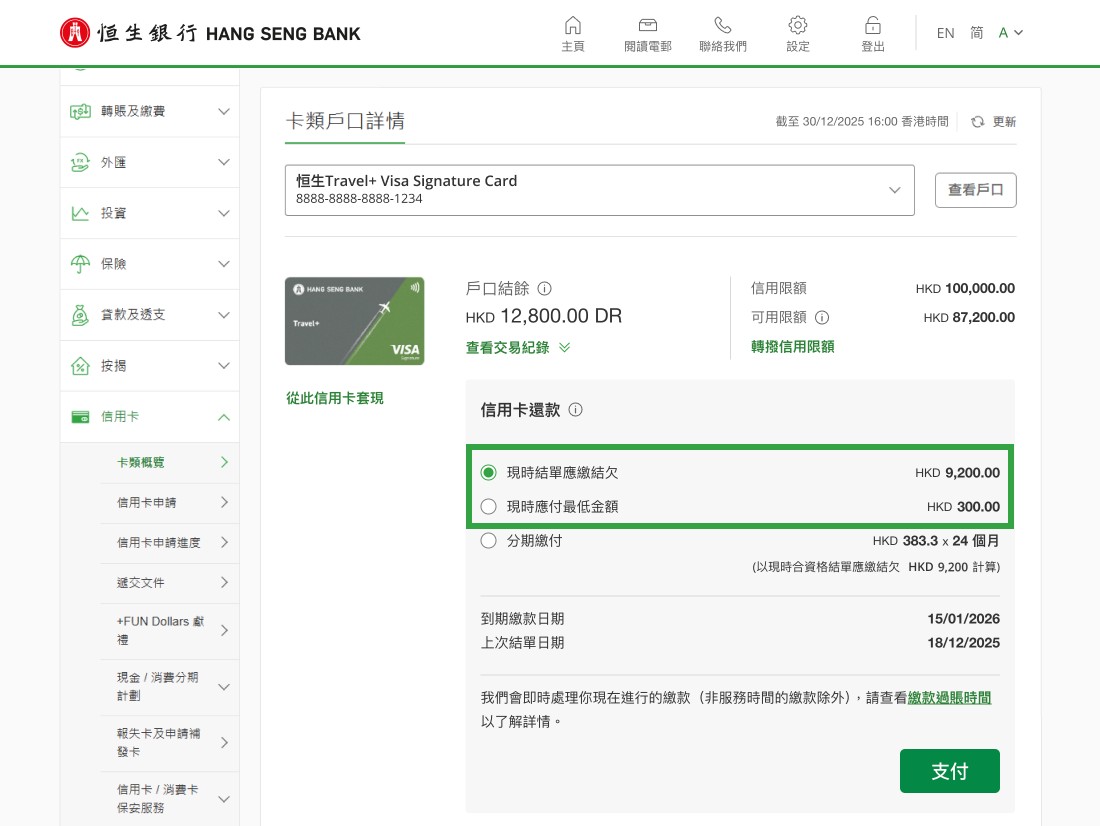1100x826 pixels.
Task: Open the mail inbox icon
Action: point(647,26)
